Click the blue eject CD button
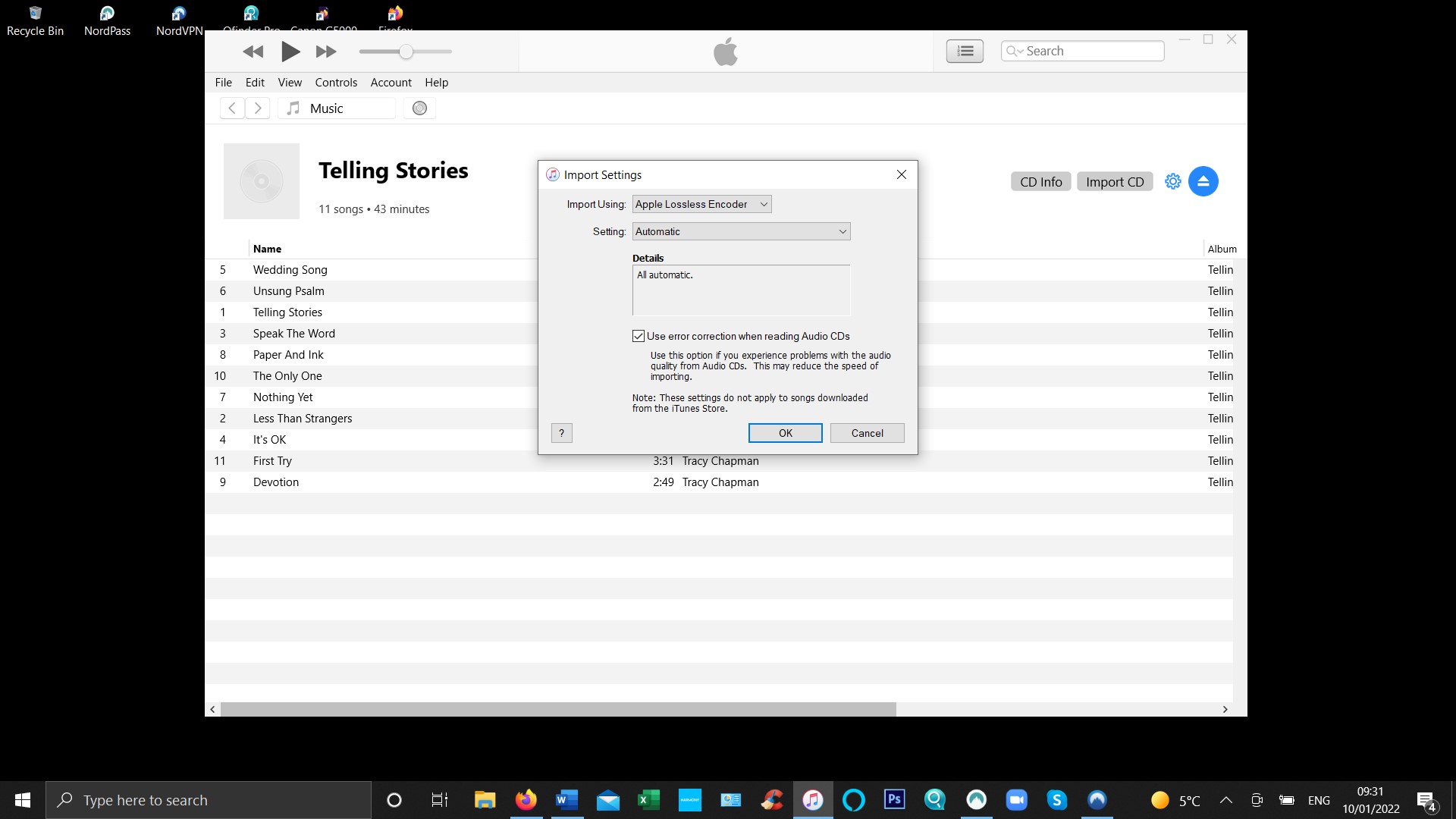Viewport: 1456px width, 819px height. pyautogui.click(x=1203, y=181)
